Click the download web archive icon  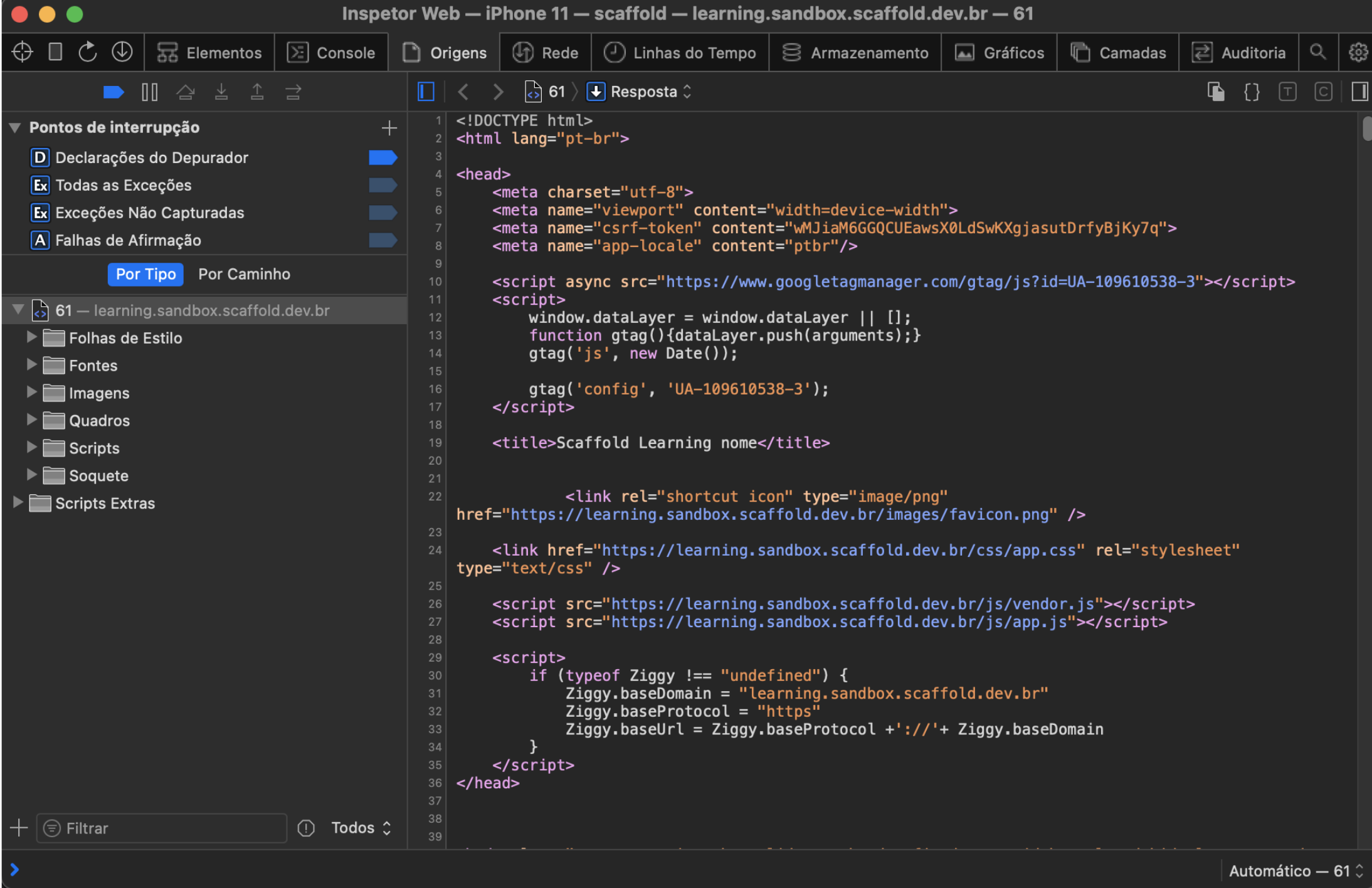point(122,52)
